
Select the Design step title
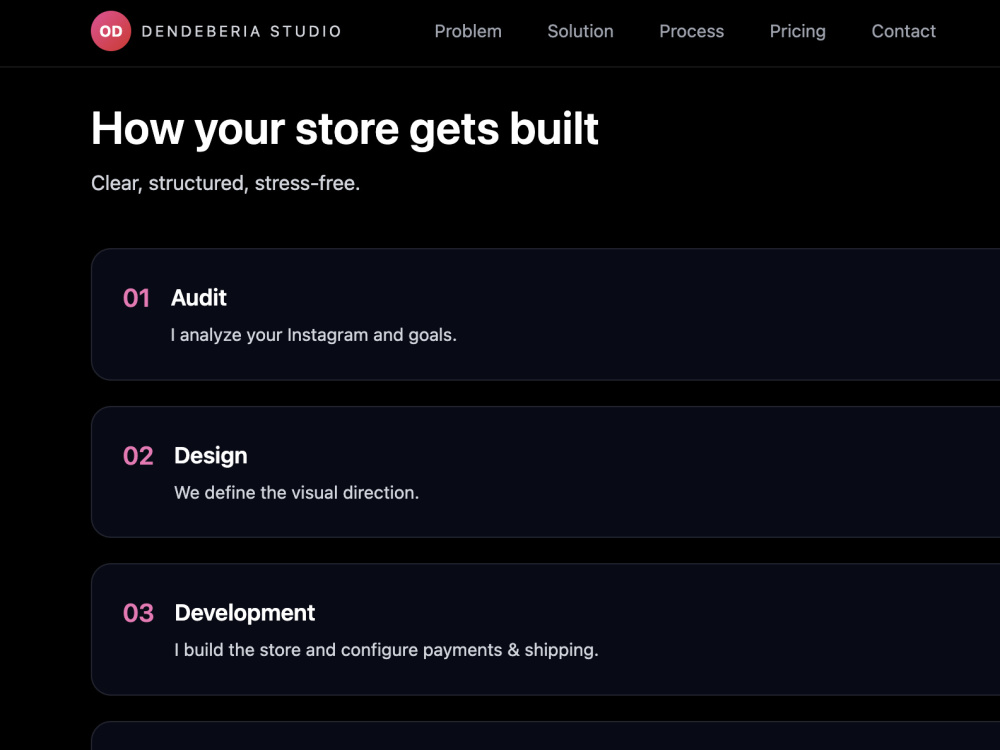point(210,455)
